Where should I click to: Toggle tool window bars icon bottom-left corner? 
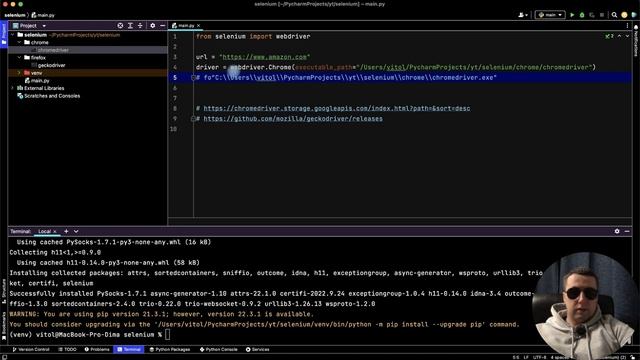[4, 357]
